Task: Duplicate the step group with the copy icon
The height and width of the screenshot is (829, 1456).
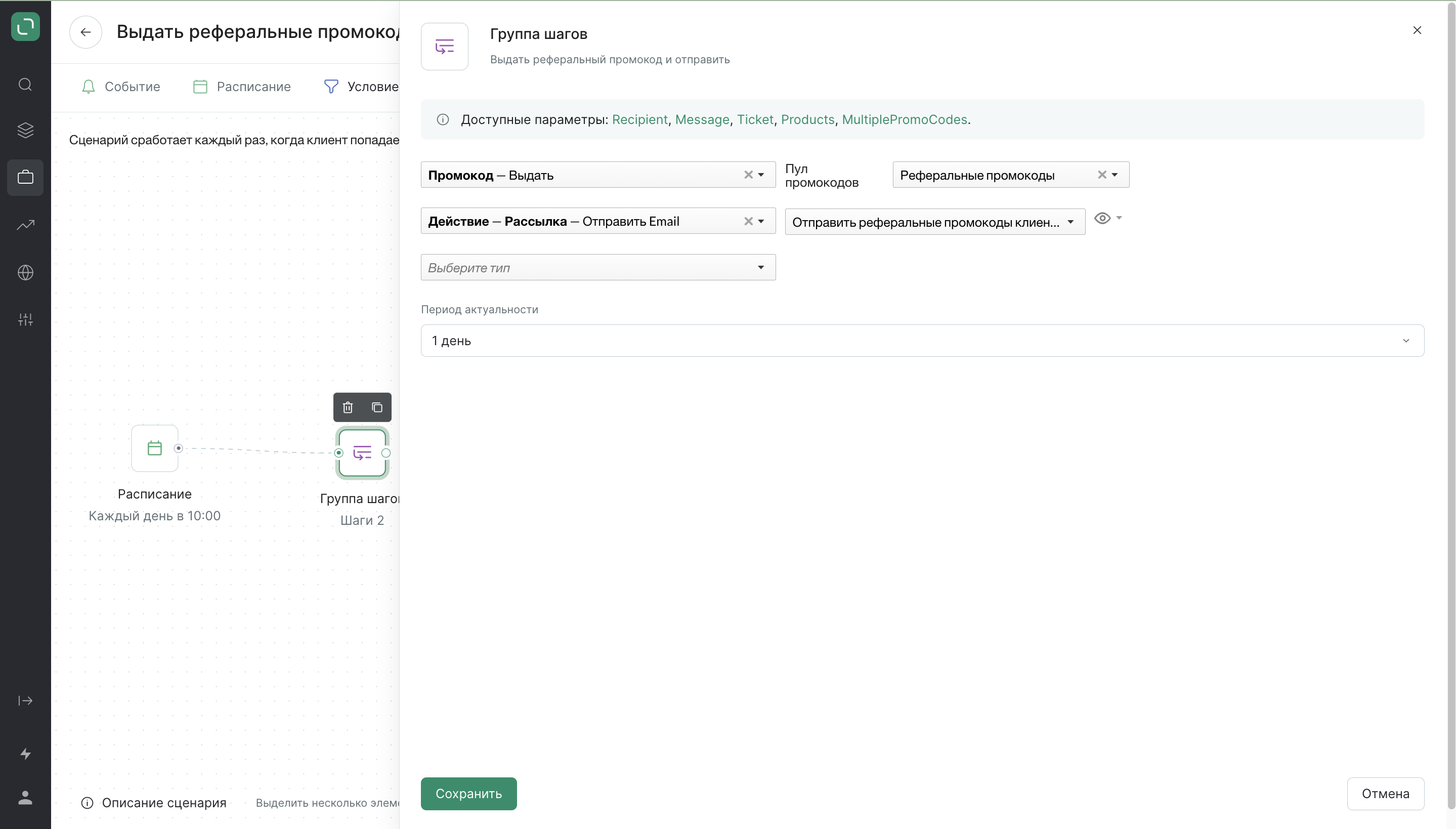Action: coord(377,407)
